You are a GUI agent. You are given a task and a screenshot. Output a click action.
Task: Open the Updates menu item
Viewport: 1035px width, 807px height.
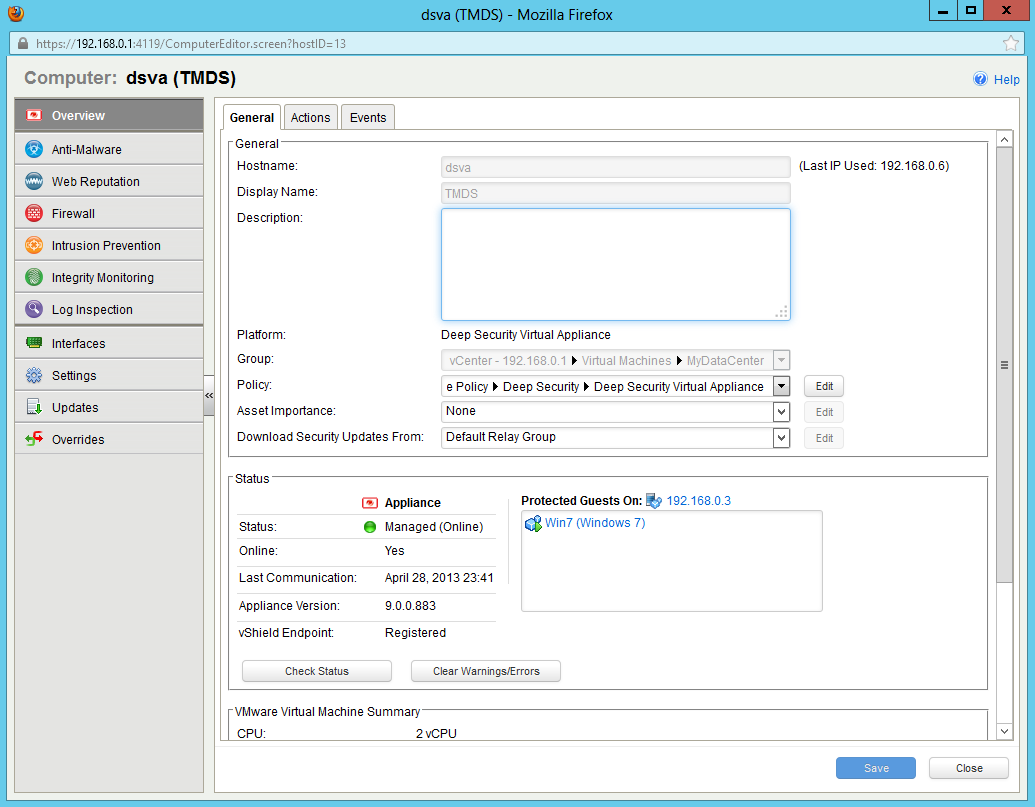coord(109,407)
